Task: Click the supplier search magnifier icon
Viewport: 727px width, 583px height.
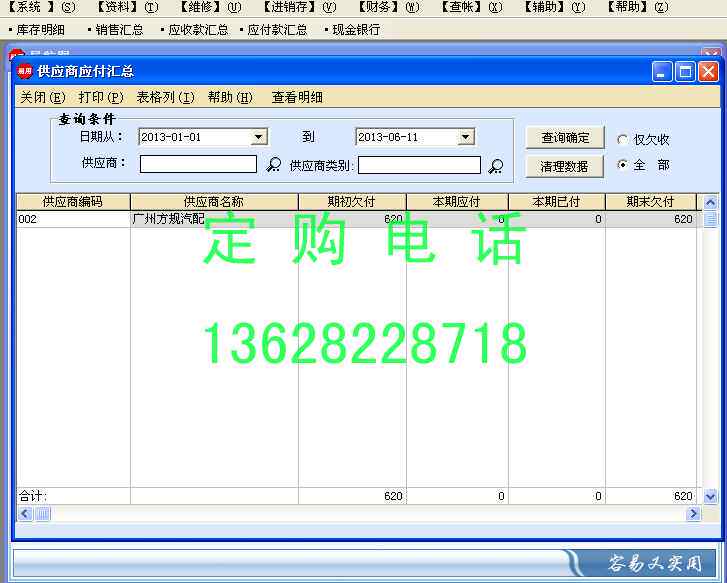Action: [x=274, y=165]
